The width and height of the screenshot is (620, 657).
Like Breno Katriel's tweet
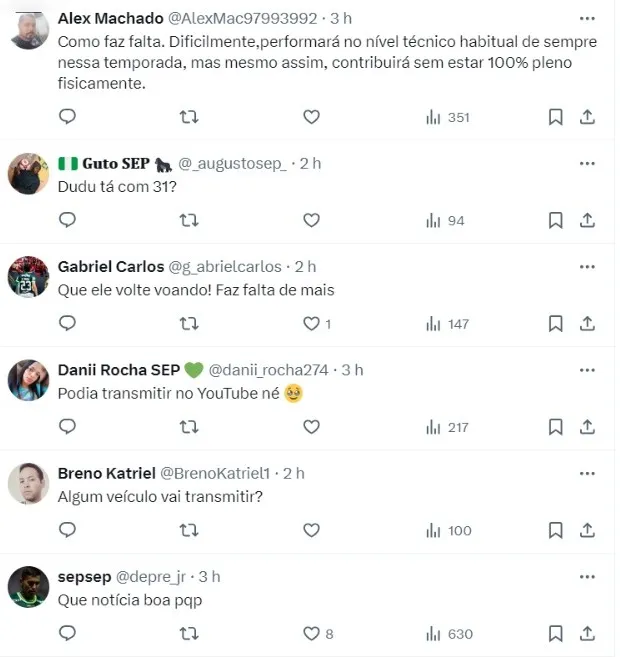click(x=311, y=530)
